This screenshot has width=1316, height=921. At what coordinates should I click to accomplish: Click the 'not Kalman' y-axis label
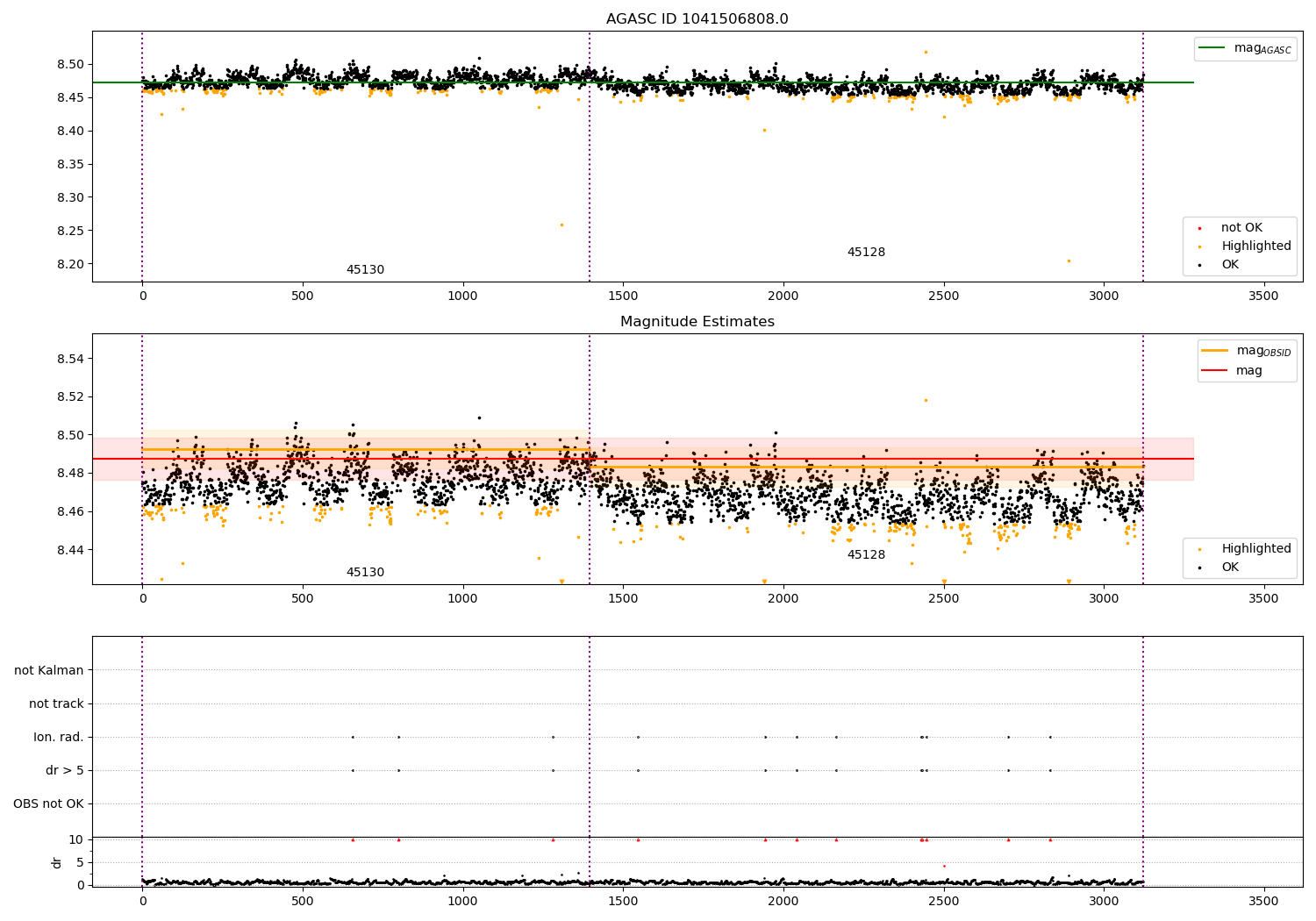(49, 670)
